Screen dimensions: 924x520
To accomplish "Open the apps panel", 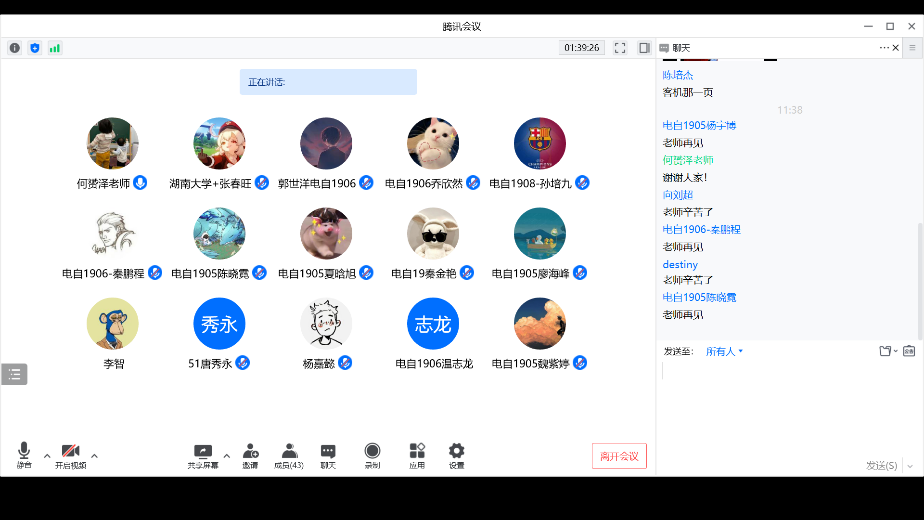I will click(417, 456).
